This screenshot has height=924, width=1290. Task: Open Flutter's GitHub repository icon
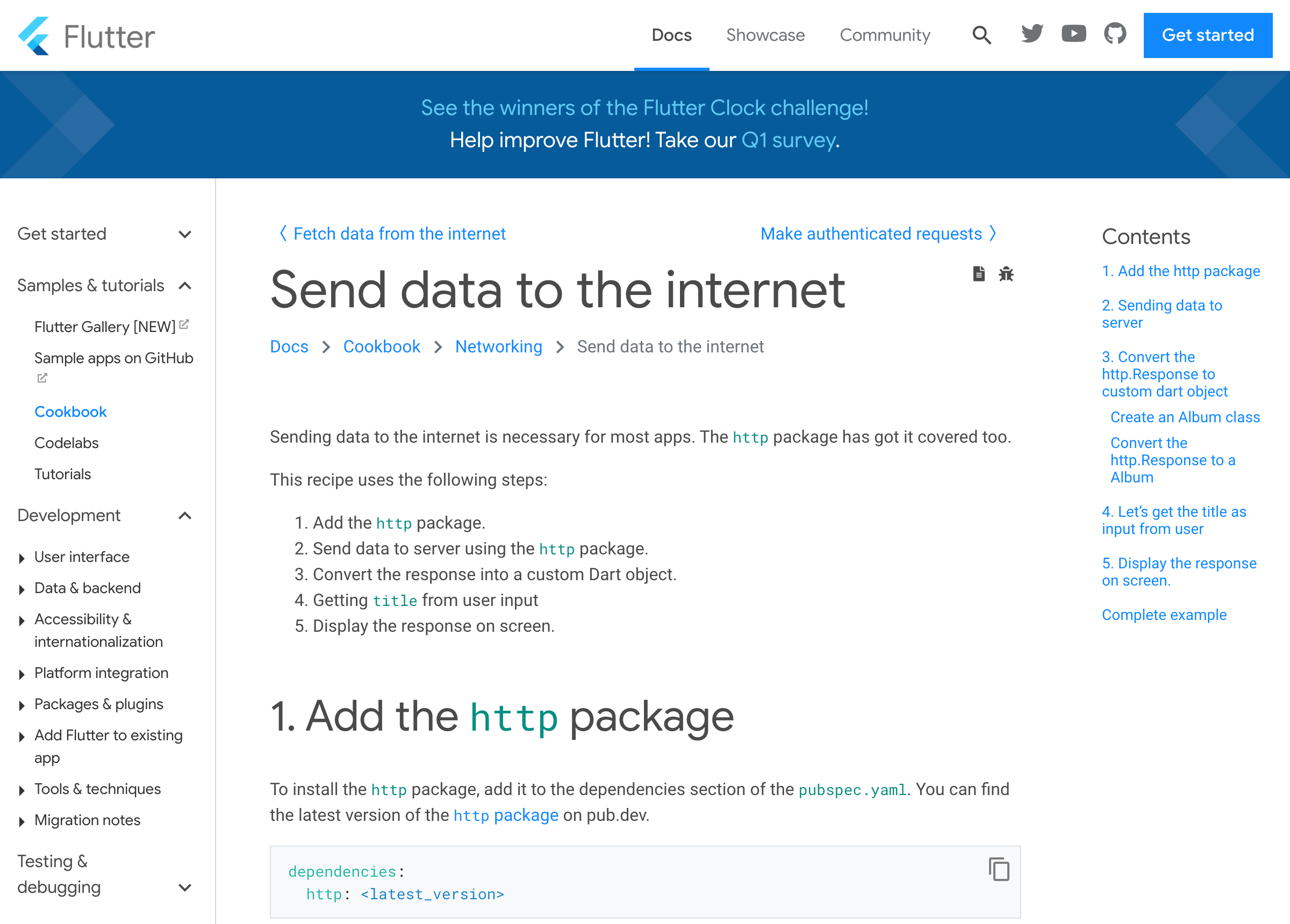click(x=1115, y=34)
